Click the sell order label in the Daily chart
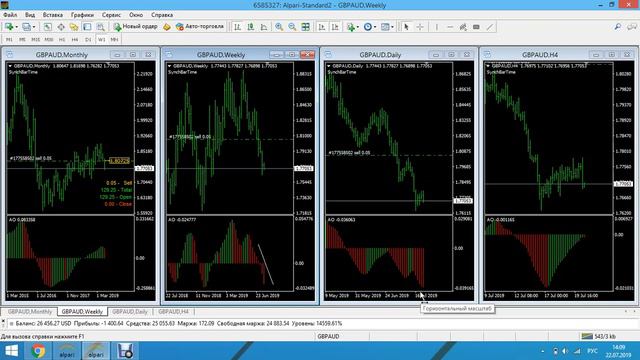 point(350,153)
